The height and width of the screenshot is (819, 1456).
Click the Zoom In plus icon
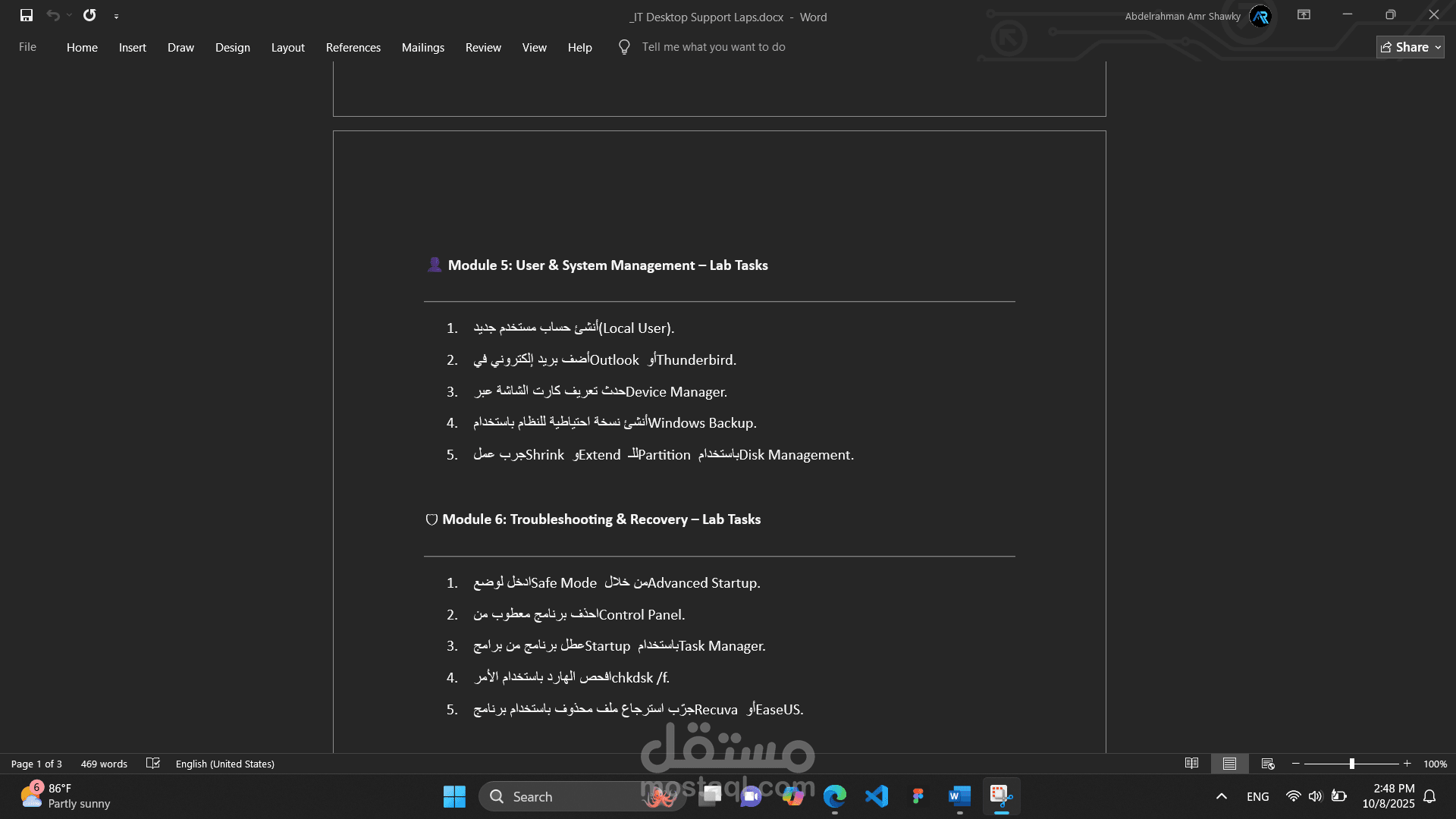tap(1407, 764)
